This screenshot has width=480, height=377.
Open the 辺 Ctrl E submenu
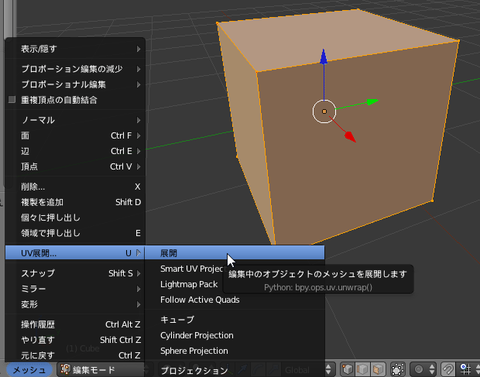(75, 151)
